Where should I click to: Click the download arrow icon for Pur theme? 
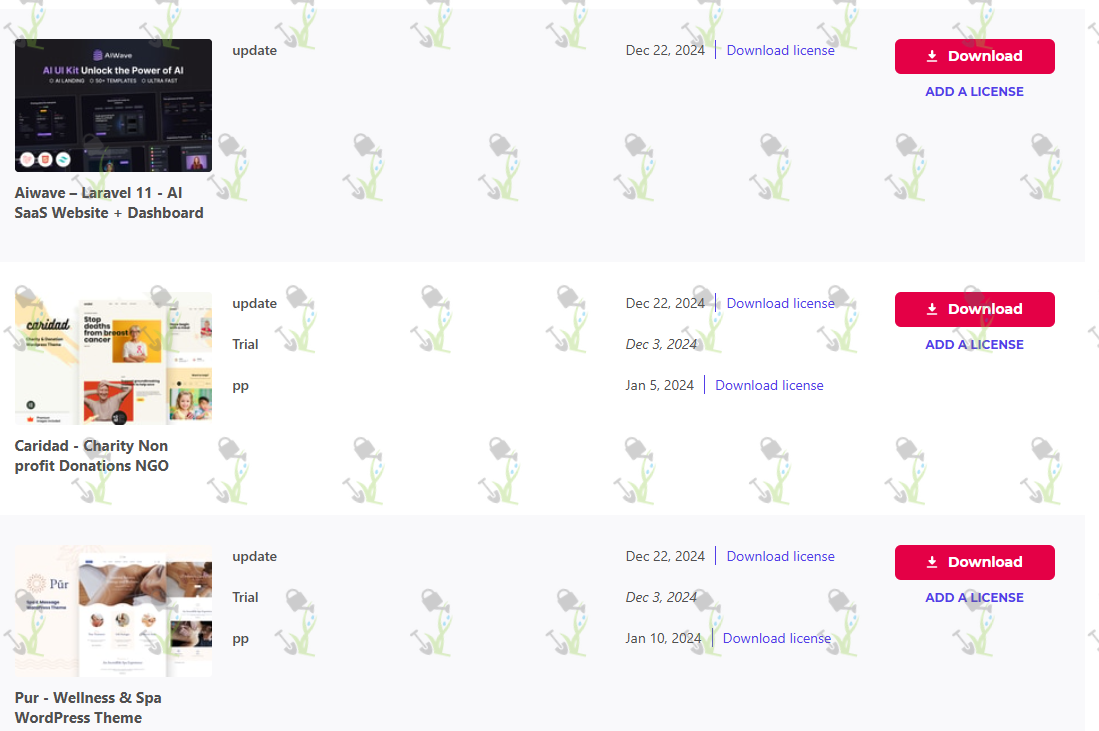pyautogui.click(x=931, y=562)
